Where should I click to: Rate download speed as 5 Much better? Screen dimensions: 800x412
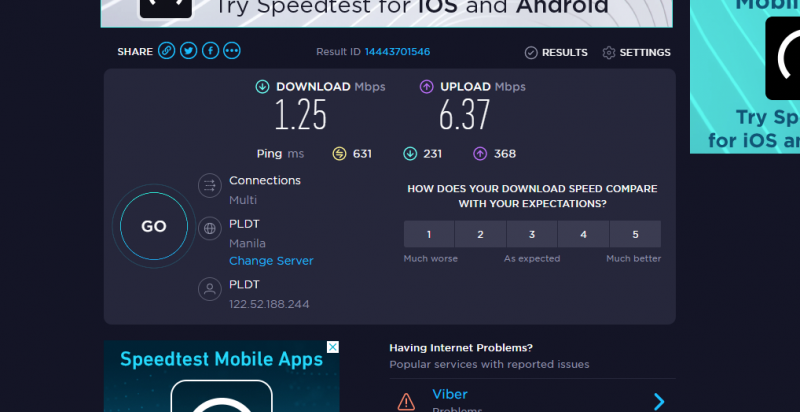[635, 234]
